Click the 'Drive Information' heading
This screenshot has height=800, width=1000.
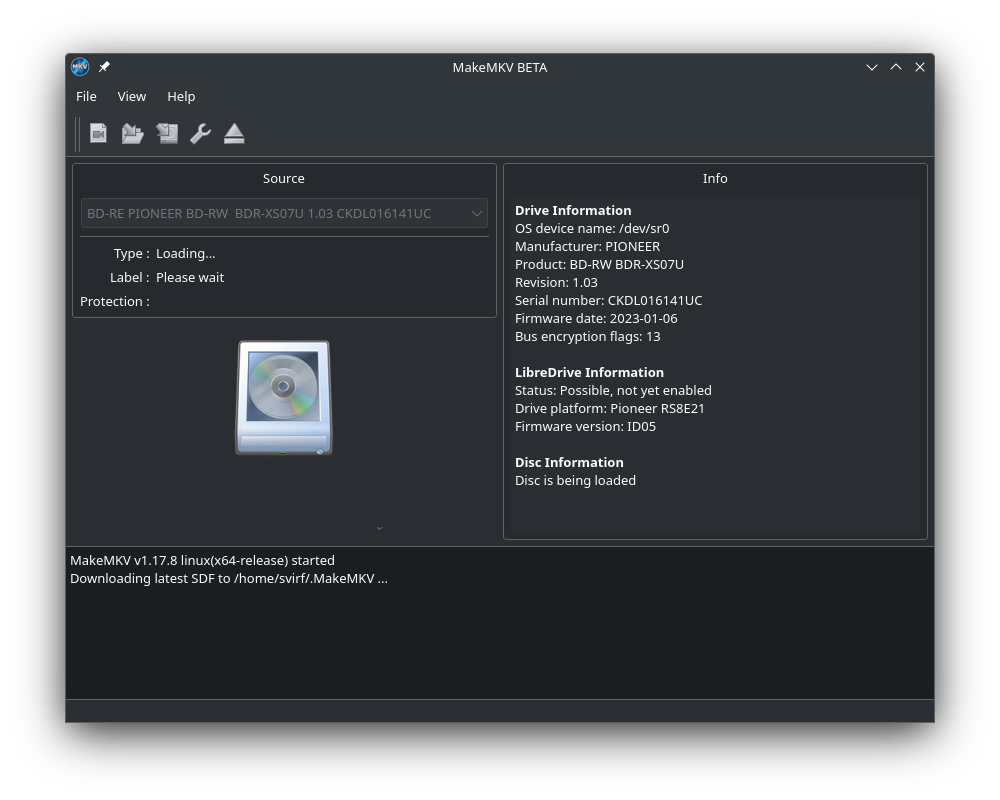573,211
